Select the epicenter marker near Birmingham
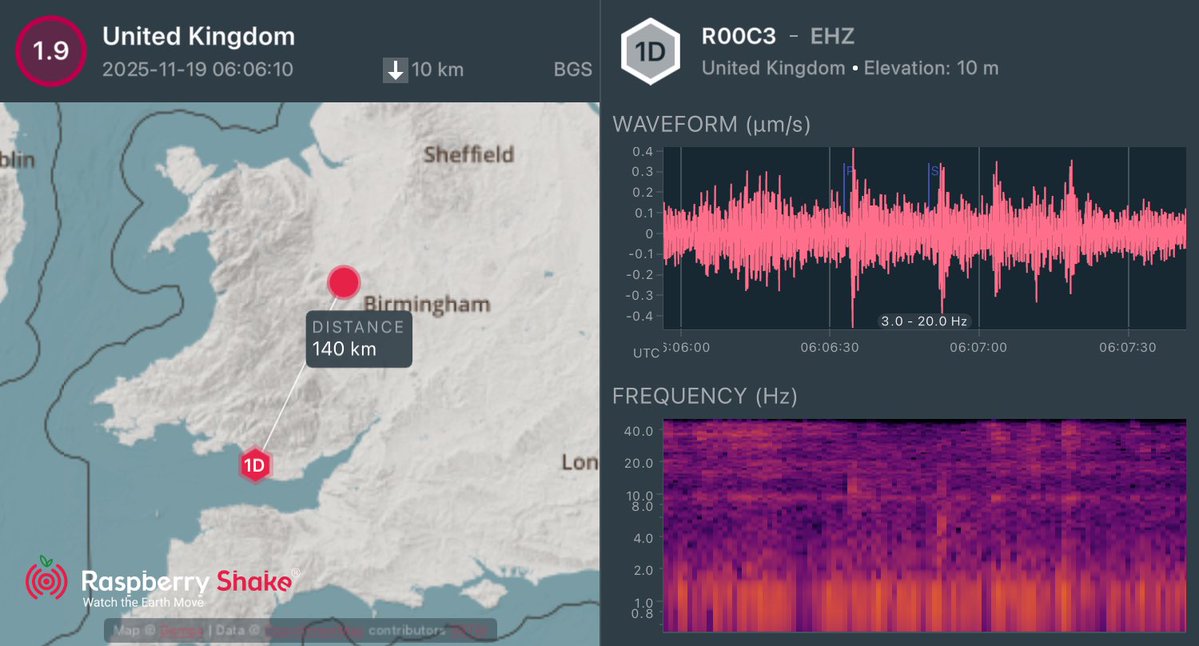Screen dimensions: 1199x646 click(x=343, y=283)
